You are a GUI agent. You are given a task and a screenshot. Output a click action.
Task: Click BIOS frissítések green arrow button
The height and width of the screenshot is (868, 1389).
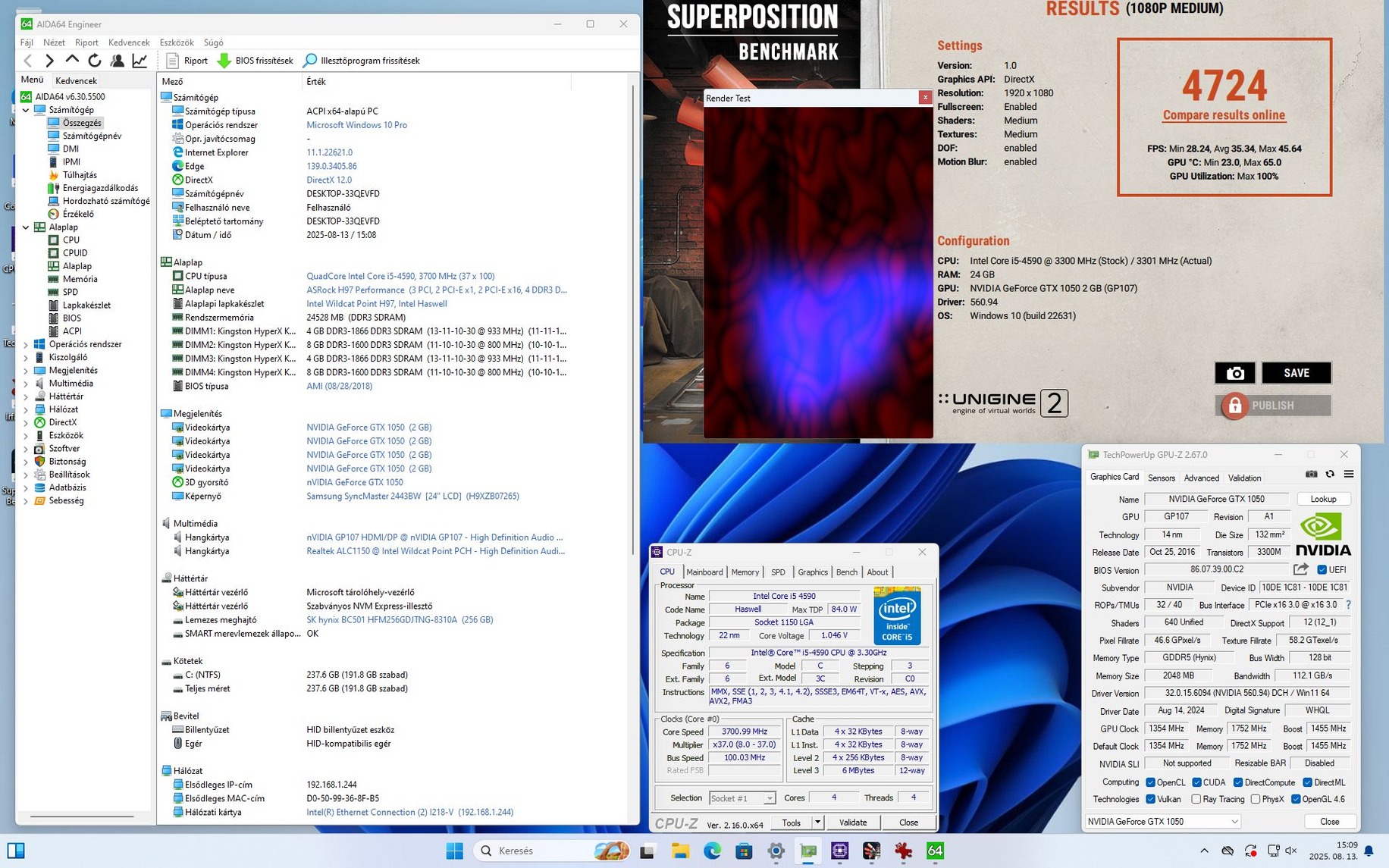255,61
